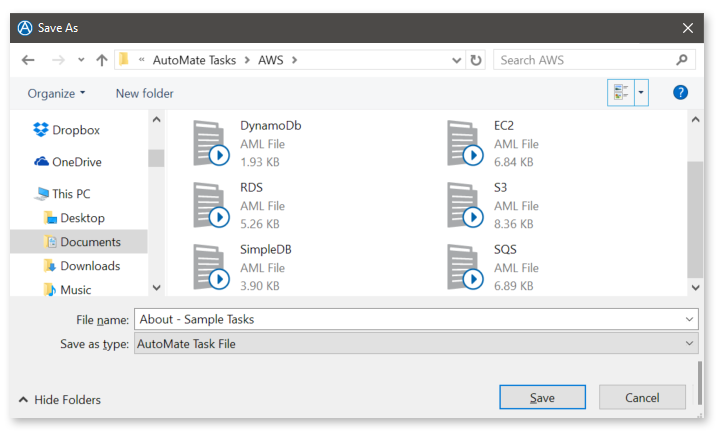The height and width of the screenshot is (433, 721).
Task: Expand the File name dropdown
Action: [x=689, y=319]
